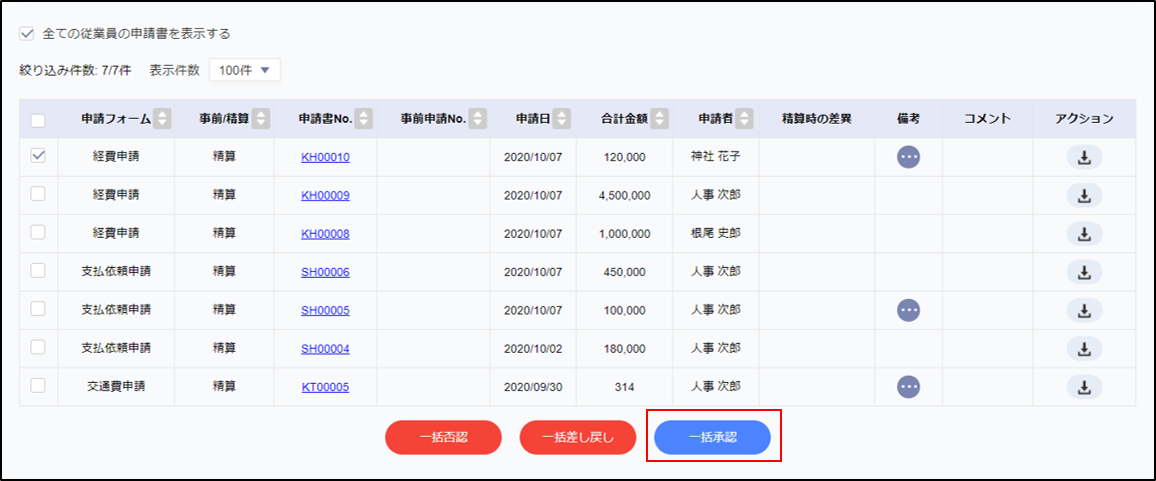This screenshot has width=1156, height=481.
Task: Check the SH00004 row checkbox
Action: pos(38,347)
